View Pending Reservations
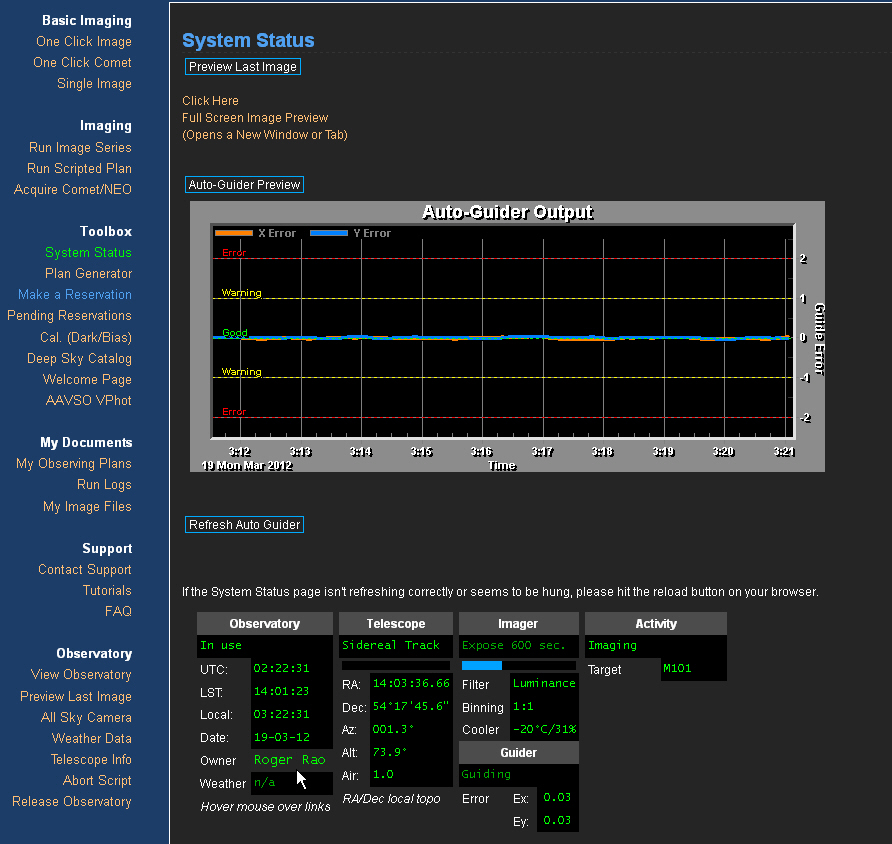 click(x=69, y=316)
